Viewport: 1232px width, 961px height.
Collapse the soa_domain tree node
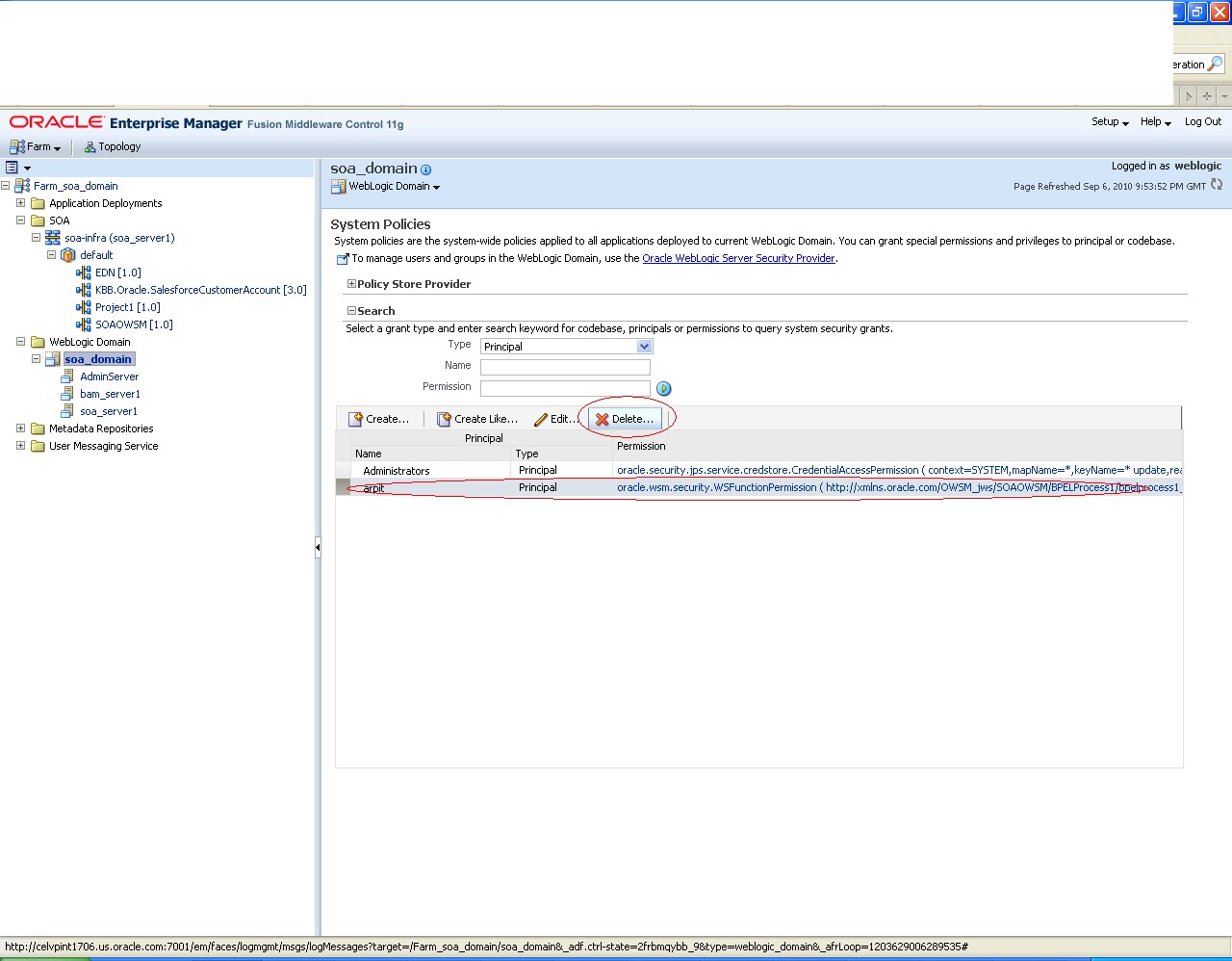[x=37, y=359]
